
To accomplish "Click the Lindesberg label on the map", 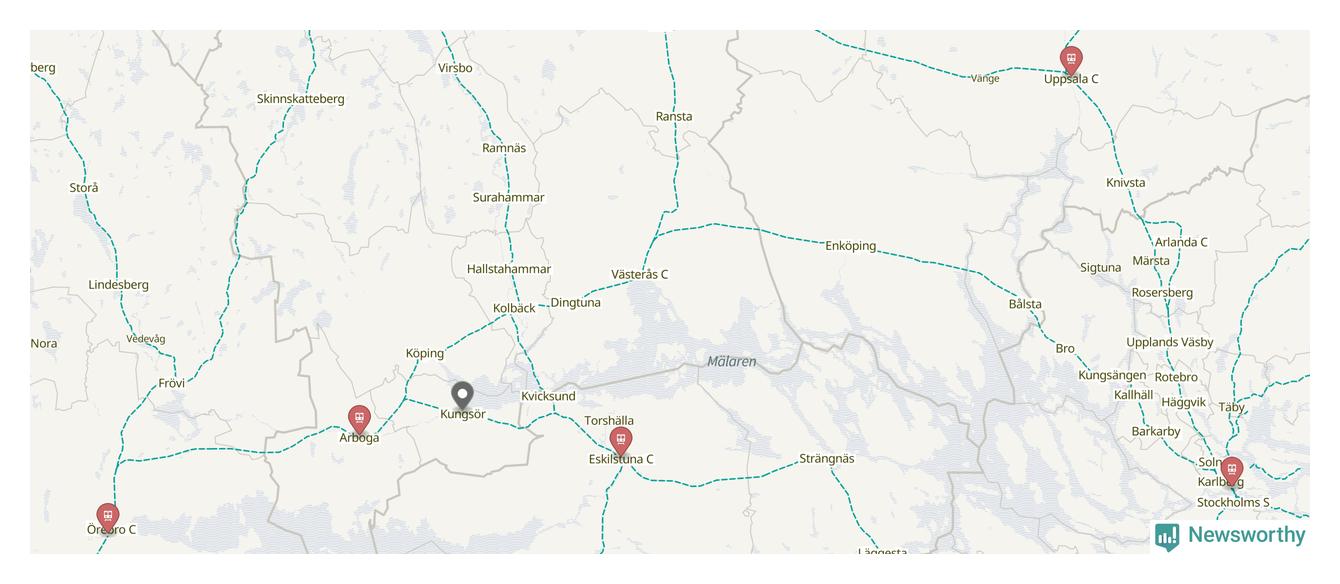I will [119, 285].
